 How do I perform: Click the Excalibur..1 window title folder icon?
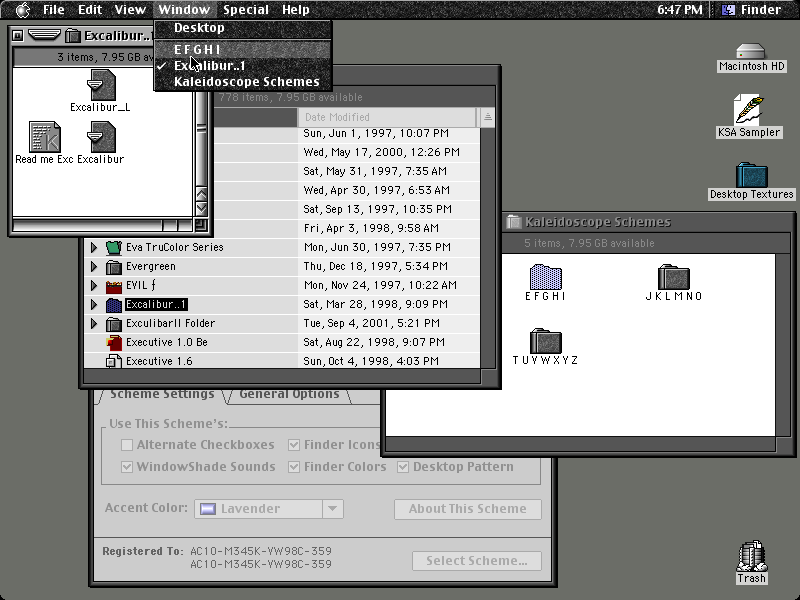[73, 35]
